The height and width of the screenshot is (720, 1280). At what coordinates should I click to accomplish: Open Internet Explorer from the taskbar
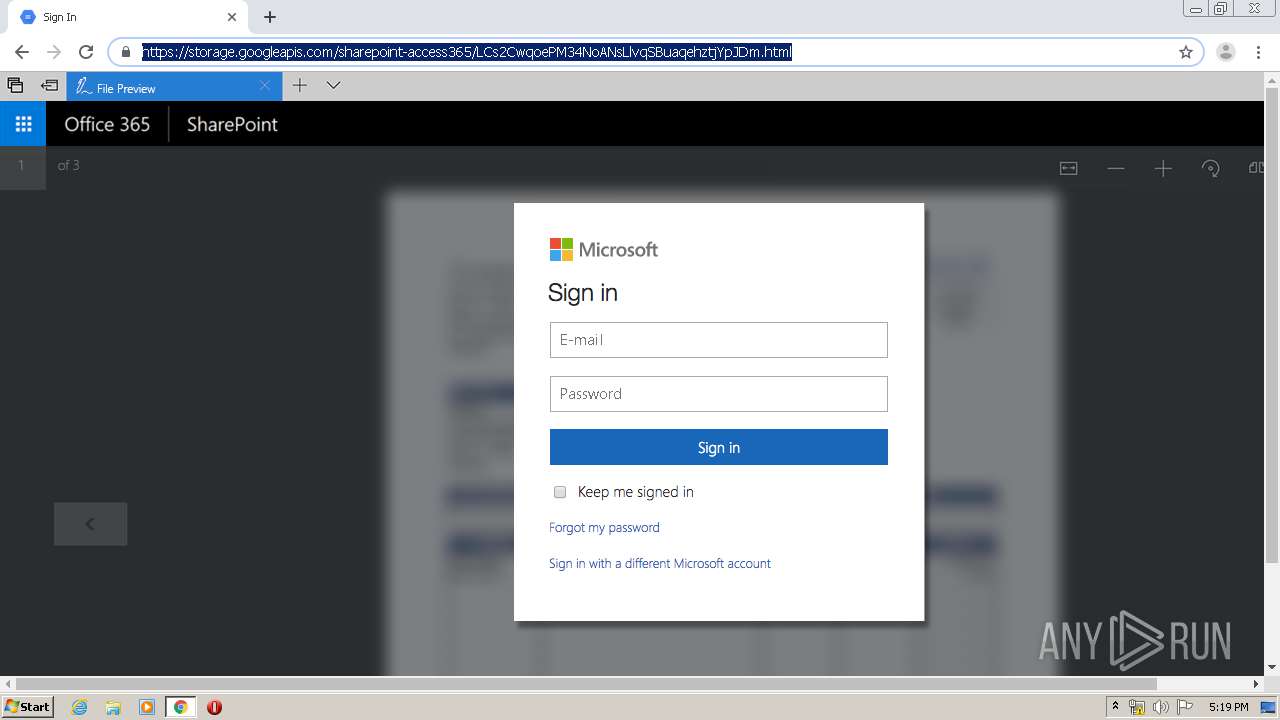coord(80,706)
